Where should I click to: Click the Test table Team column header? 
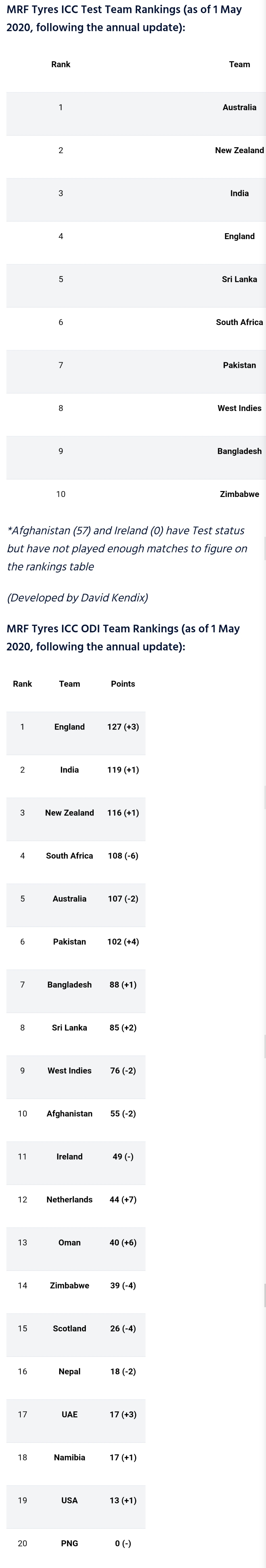pos(239,64)
